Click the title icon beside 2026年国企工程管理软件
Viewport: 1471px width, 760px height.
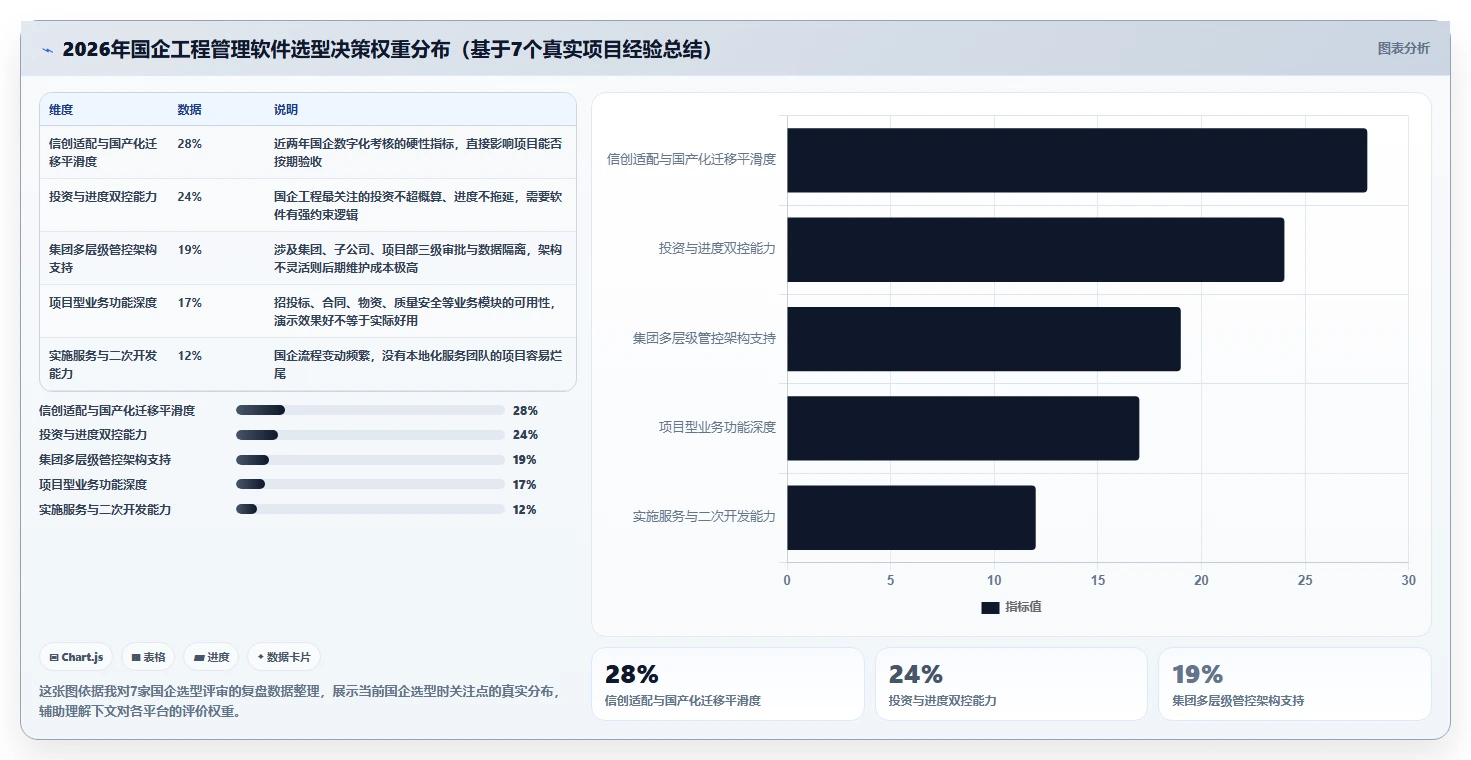click(x=47, y=50)
